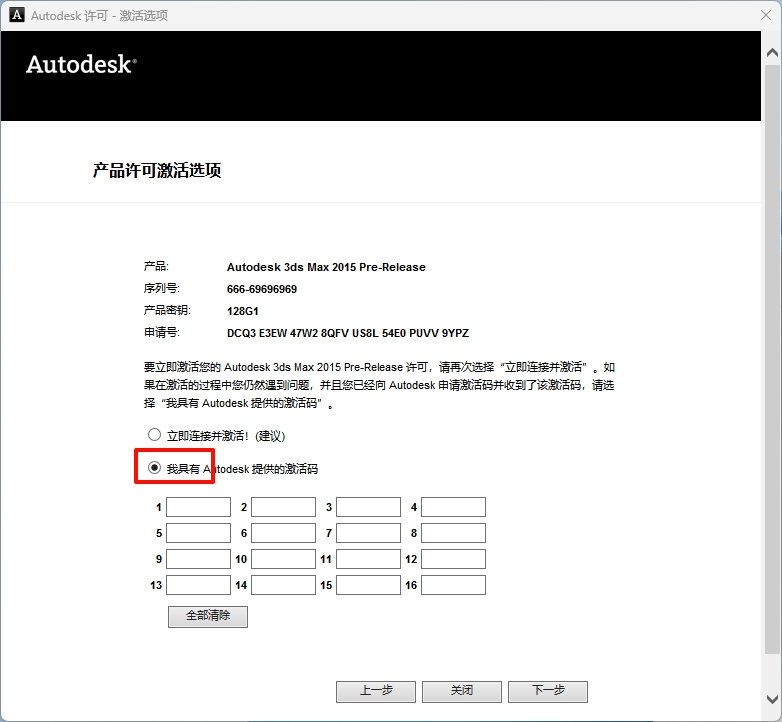Focus activation code field 9
The width and height of the screenshot is (782, 722).
coord(198,560)
